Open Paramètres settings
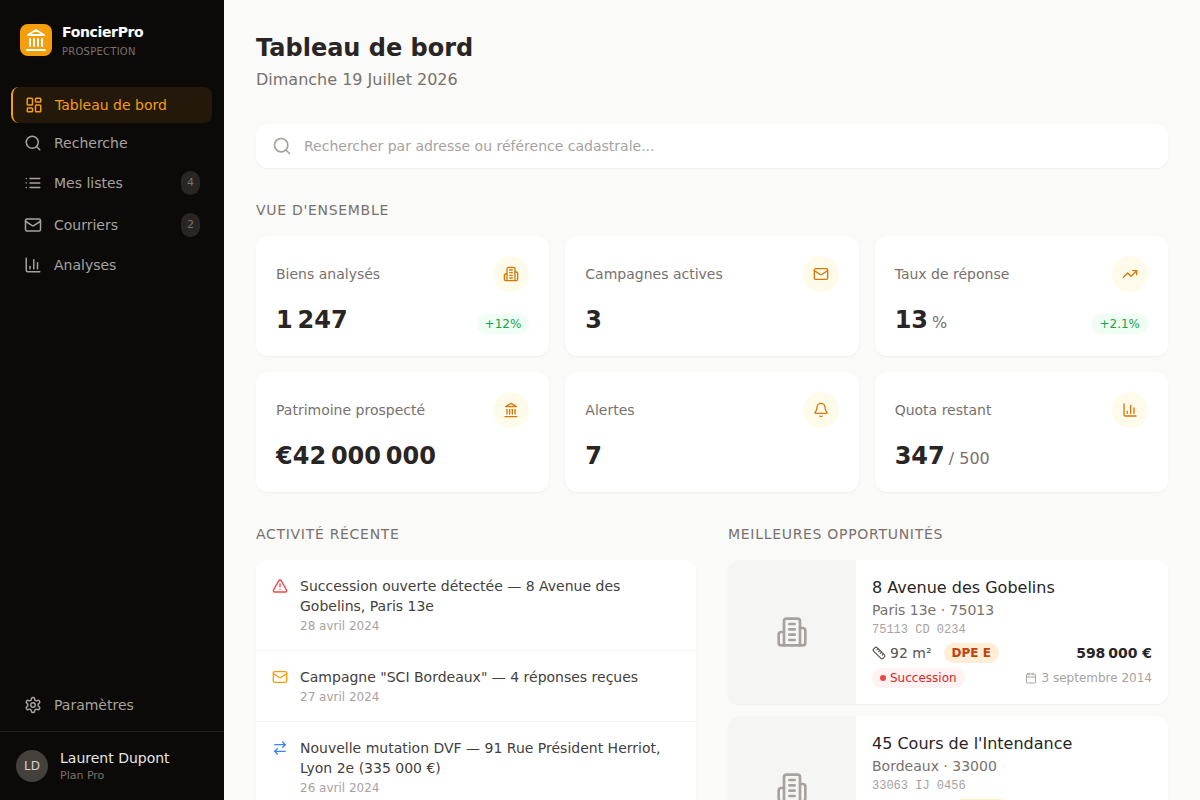 point(112,705)
